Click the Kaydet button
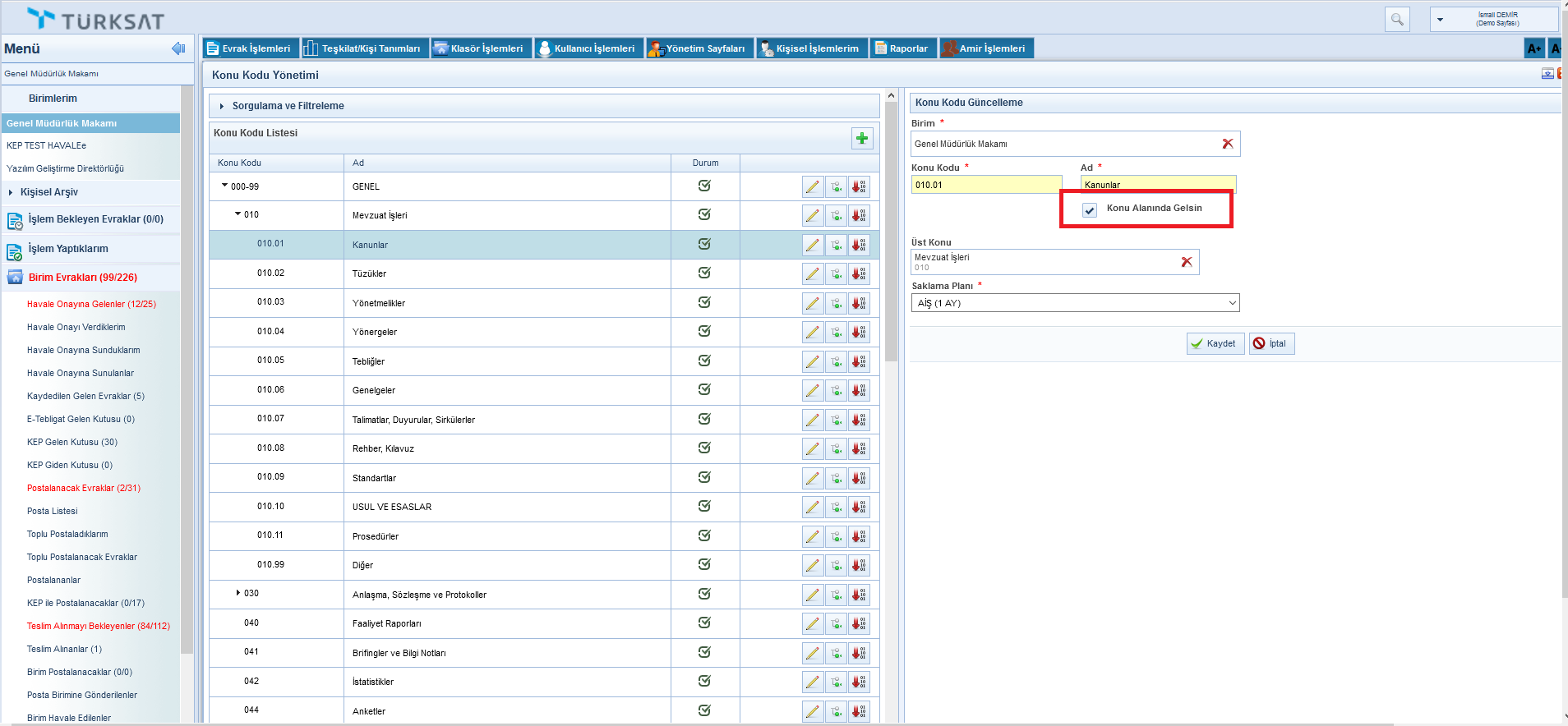This screenshot has height=726, width=1568. 1215,343
